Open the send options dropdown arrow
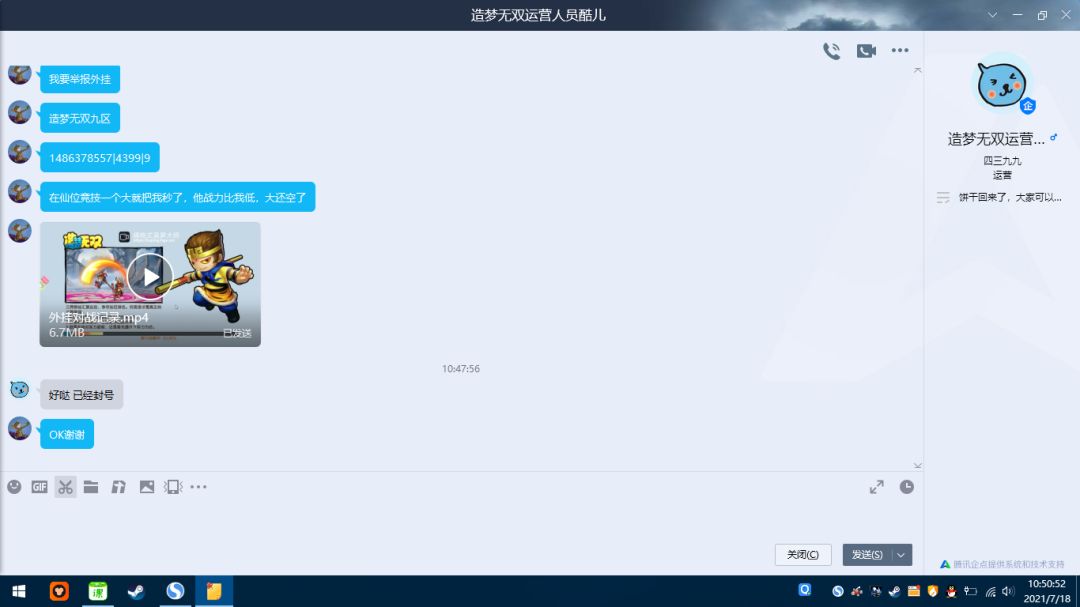The height and width of the screenshot is (607, 1080). point(902,555)
